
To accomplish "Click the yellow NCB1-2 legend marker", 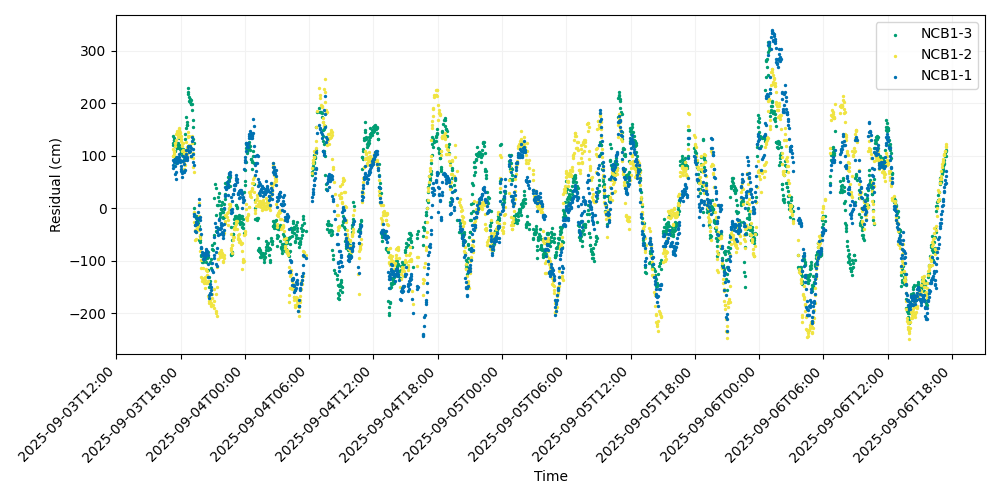I will point(895,55).
